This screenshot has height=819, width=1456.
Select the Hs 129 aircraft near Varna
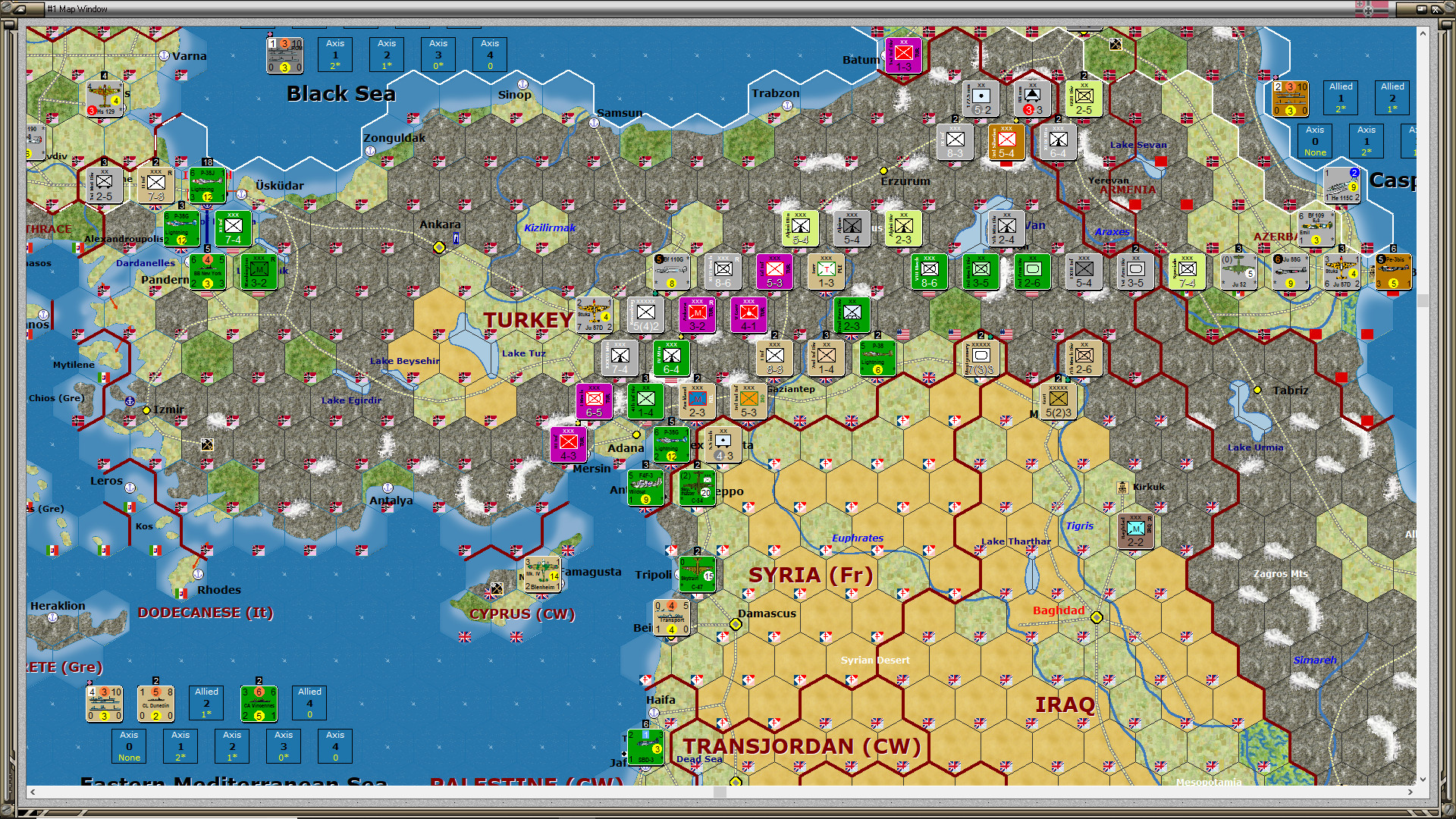click(x=104, y=99)
